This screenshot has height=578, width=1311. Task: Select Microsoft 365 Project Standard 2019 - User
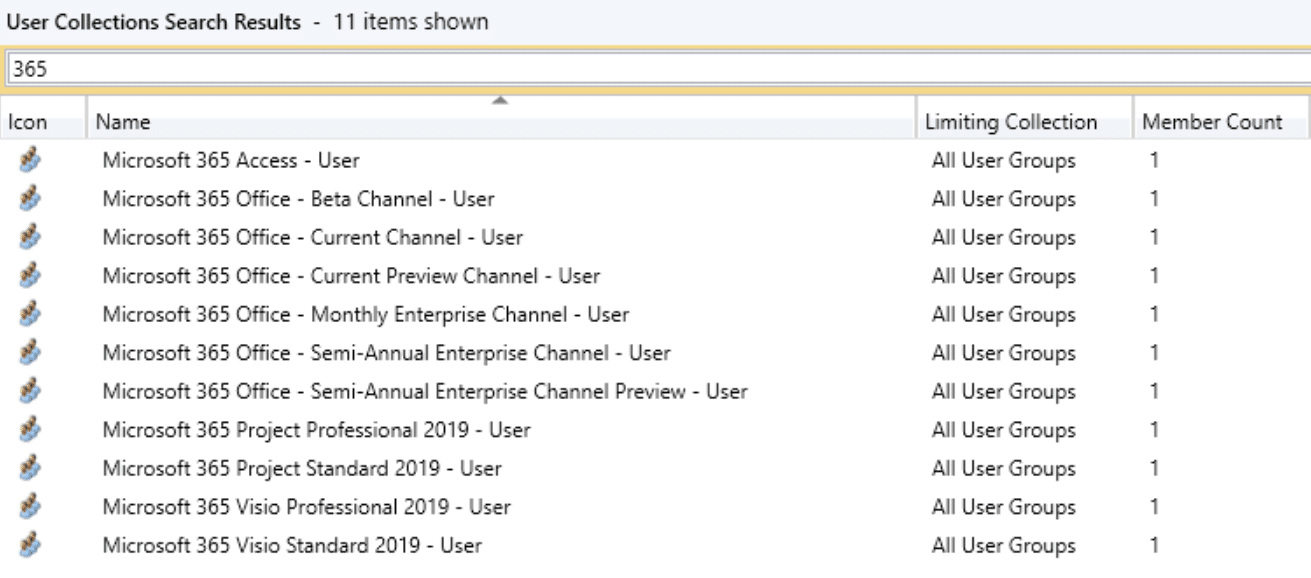(302, 468)
